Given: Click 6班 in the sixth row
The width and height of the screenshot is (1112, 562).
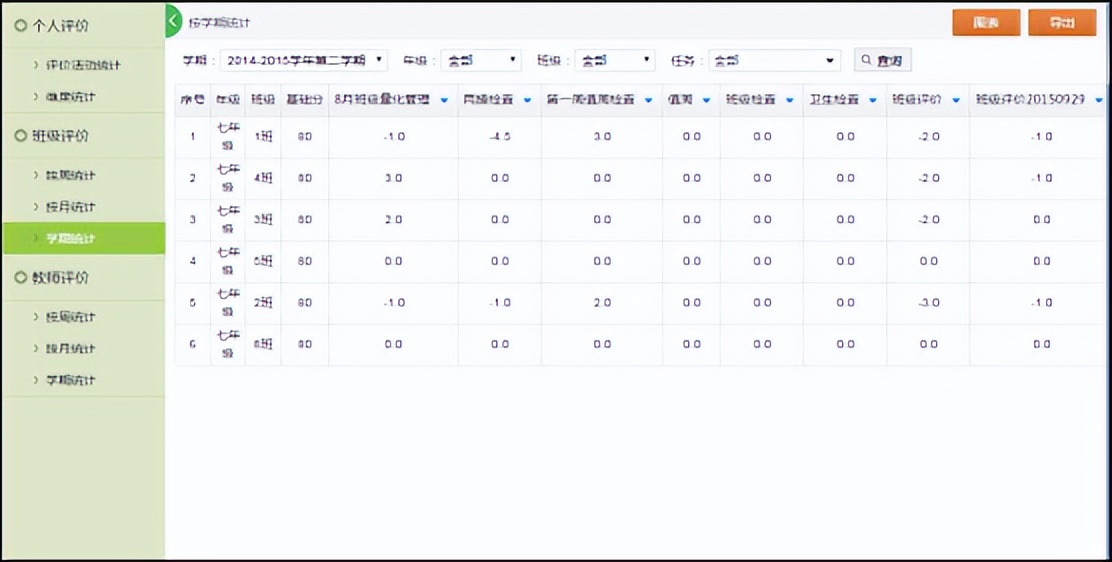Looking at the screenshot, I should click(263, 344).
